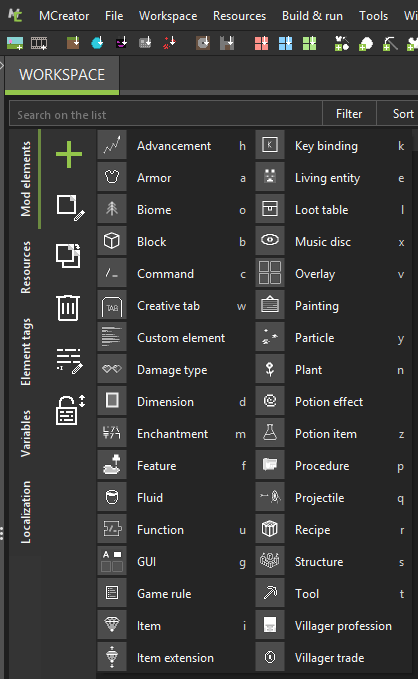
Task: Switch to the Localization side tab
Action: coord(26,512)
